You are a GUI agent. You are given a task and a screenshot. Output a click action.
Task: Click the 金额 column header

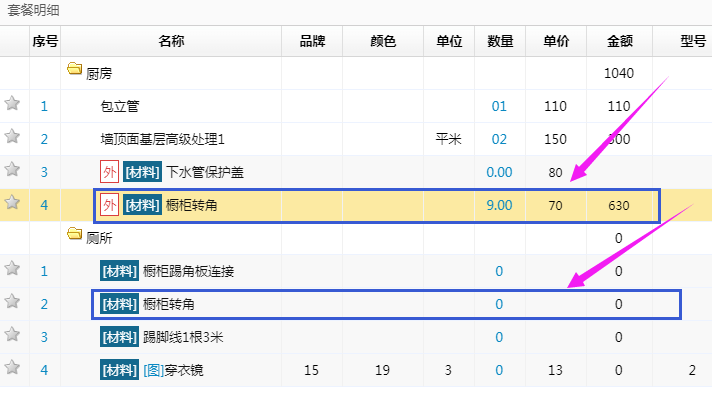(620, 41)
